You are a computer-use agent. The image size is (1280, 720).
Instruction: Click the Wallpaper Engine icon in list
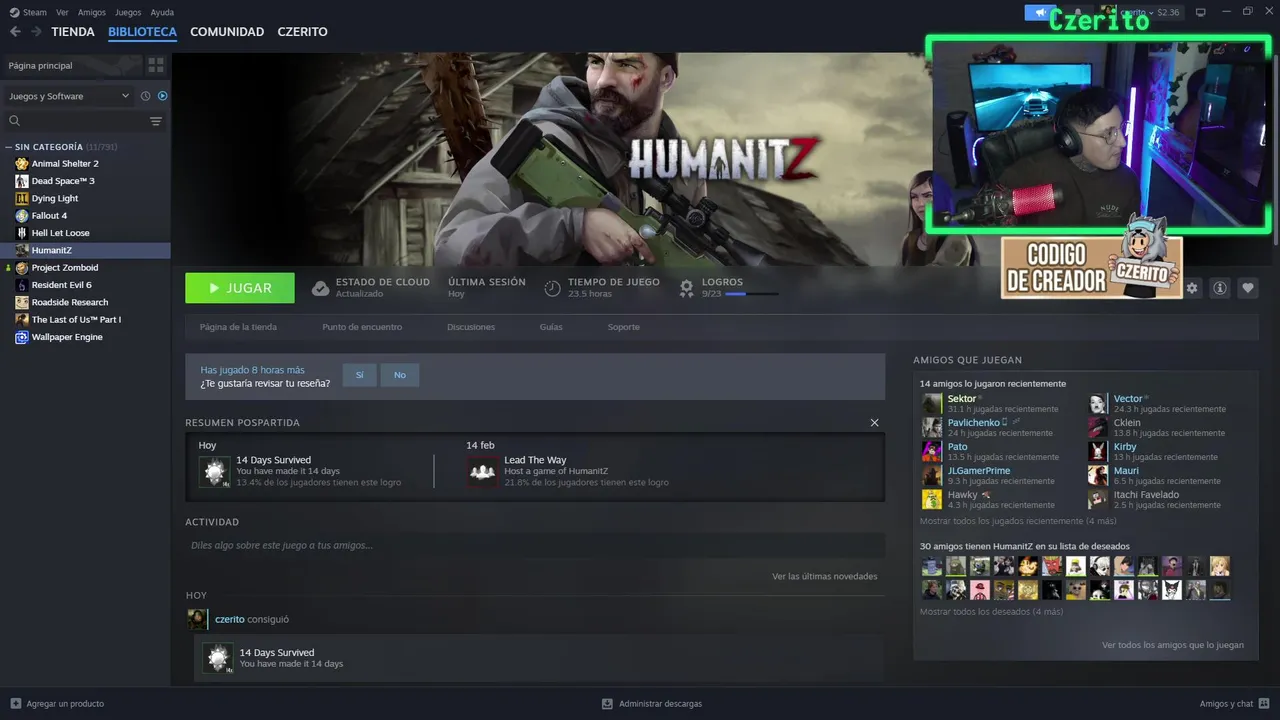point(22,337)
